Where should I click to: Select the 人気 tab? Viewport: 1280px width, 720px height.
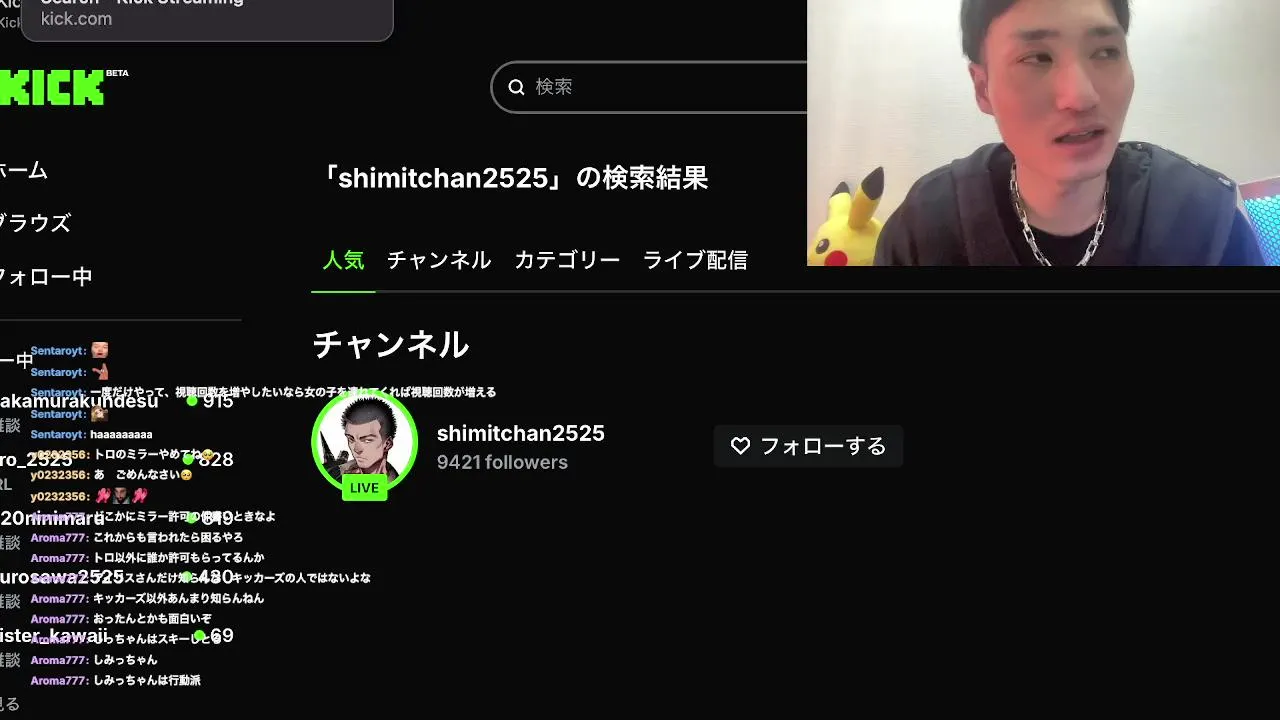343,260
